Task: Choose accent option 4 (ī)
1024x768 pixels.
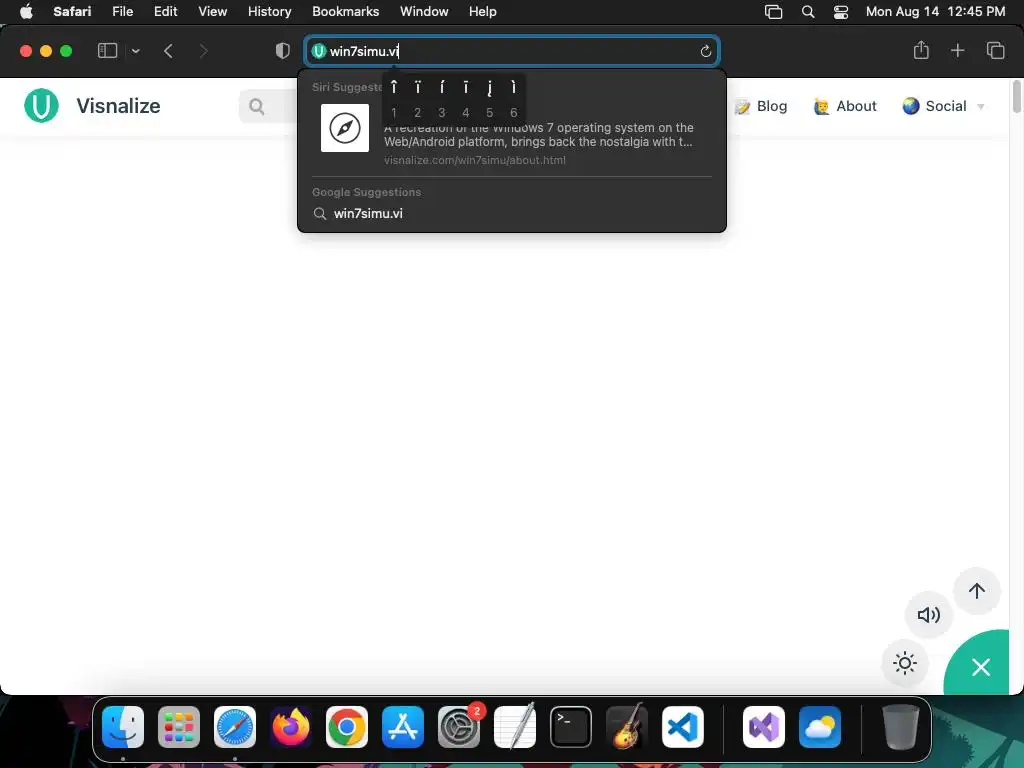Action: 466,97
